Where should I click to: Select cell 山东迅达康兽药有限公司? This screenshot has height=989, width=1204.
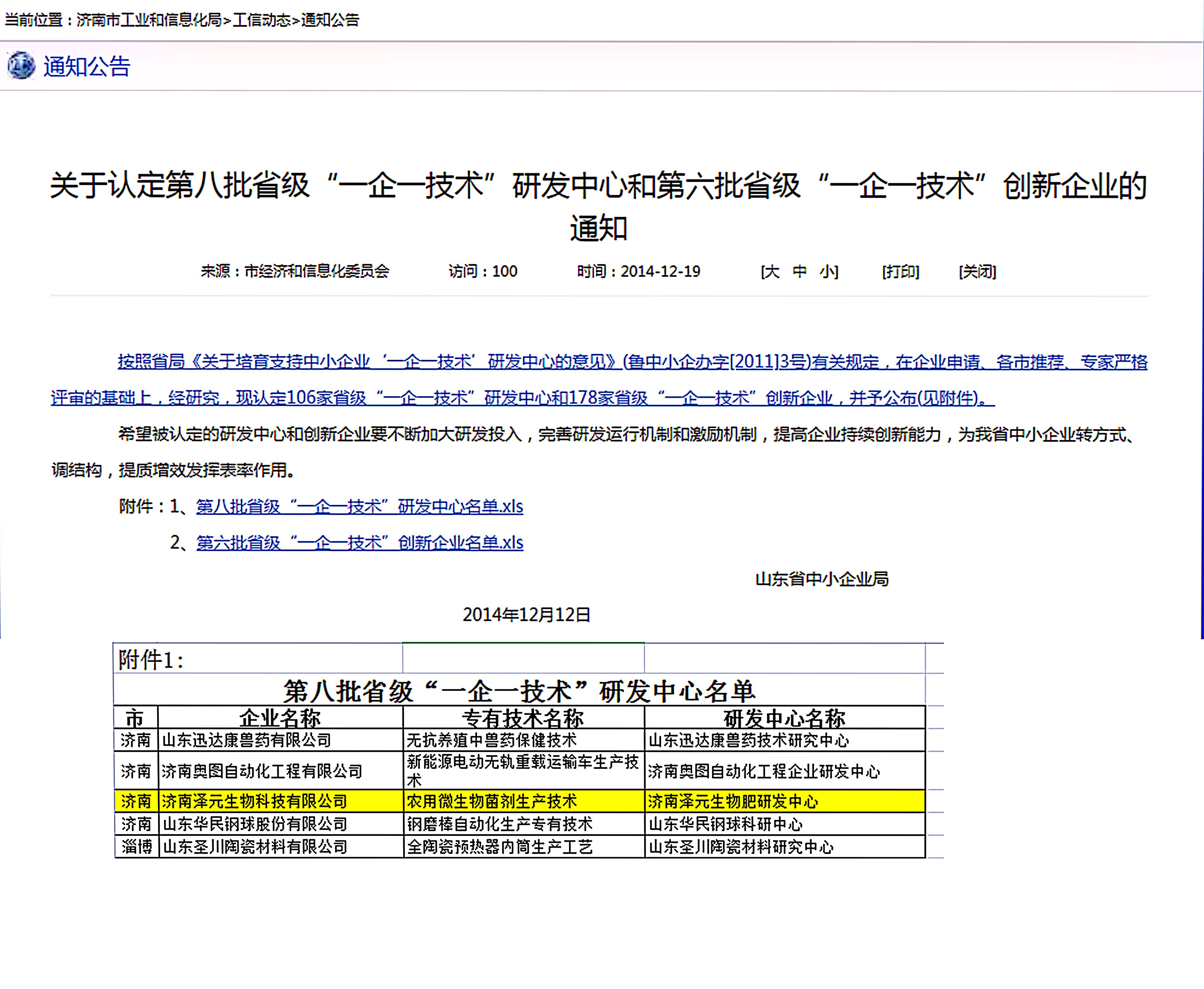pos(280,740)
